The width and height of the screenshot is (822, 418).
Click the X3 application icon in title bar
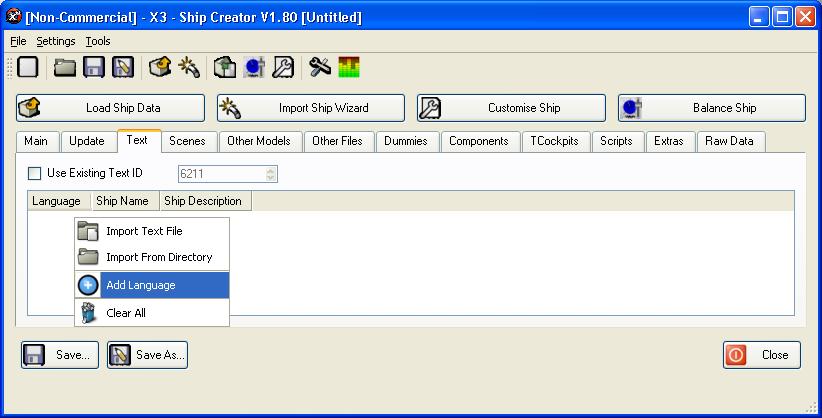pos(14,16)
